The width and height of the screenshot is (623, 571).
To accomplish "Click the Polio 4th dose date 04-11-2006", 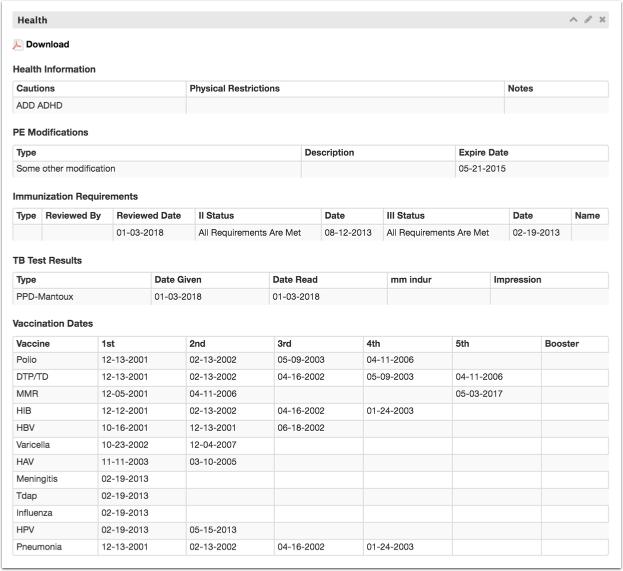I will pyautogui.click(x=390, y=360).
